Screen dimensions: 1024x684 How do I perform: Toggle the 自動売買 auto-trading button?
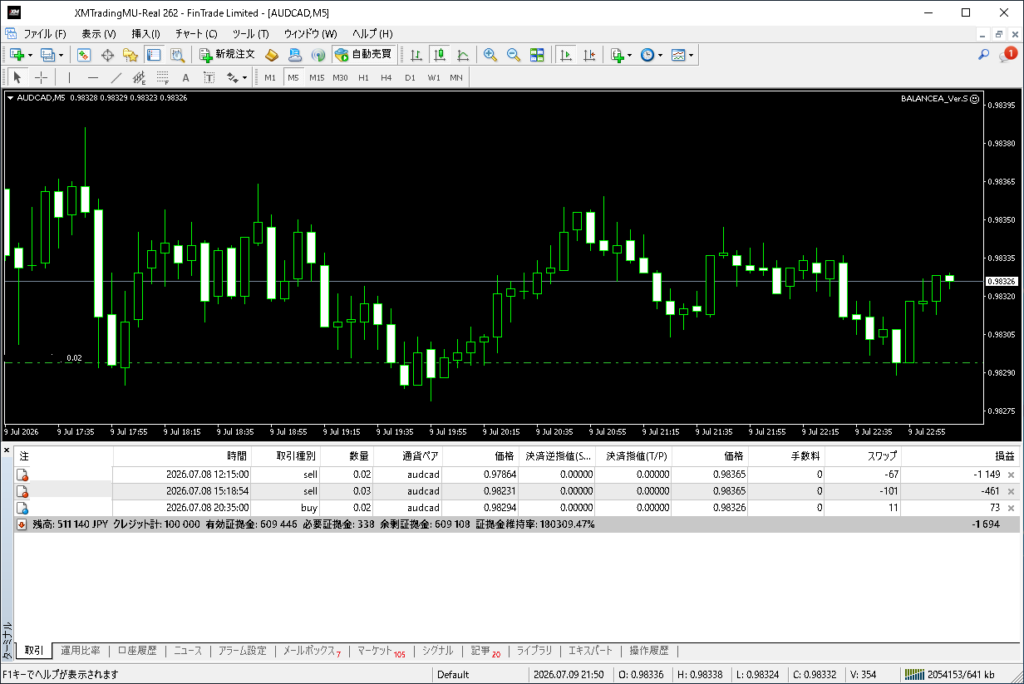click(363, 55)
